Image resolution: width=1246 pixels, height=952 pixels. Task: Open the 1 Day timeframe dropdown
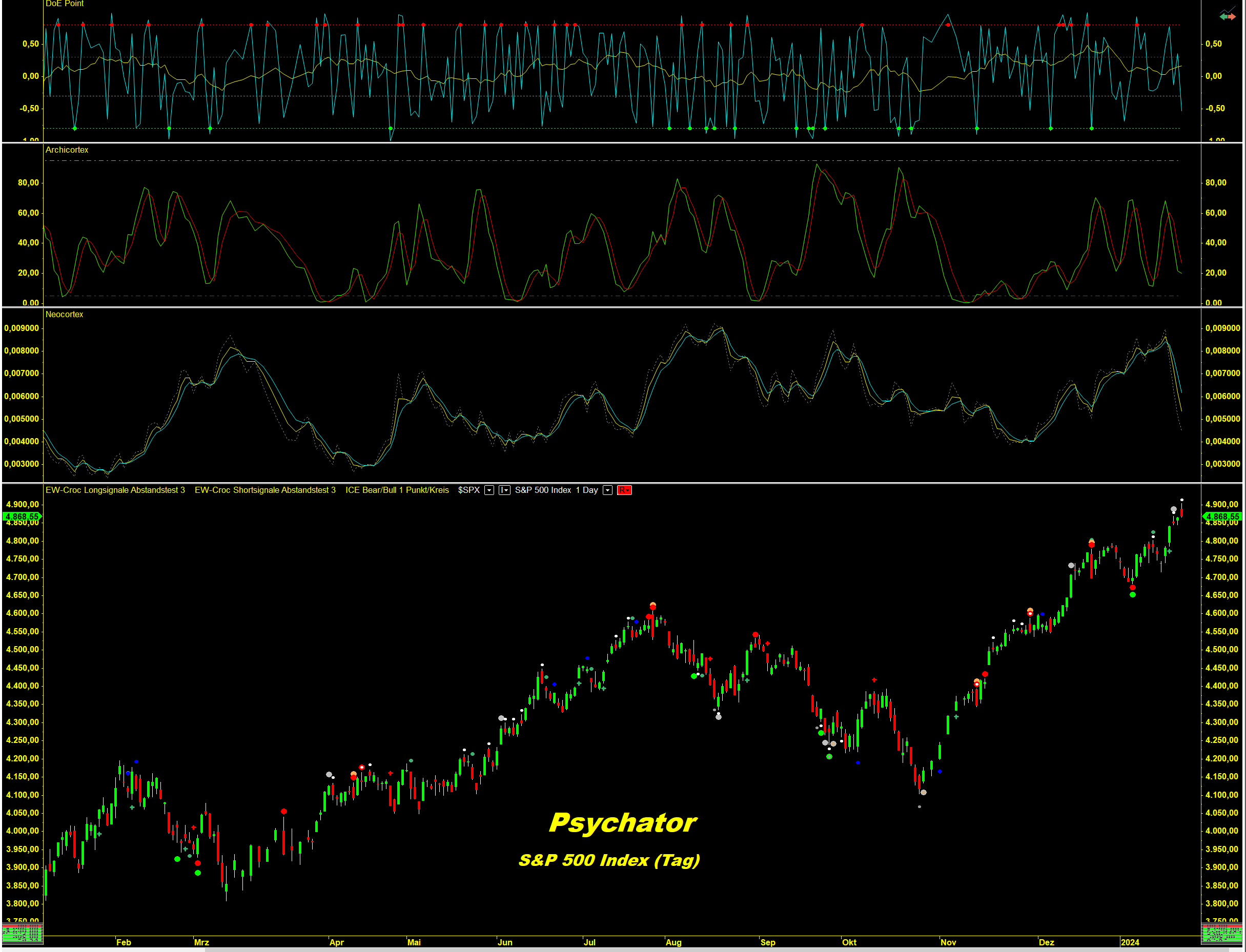(x=607, y=490)
